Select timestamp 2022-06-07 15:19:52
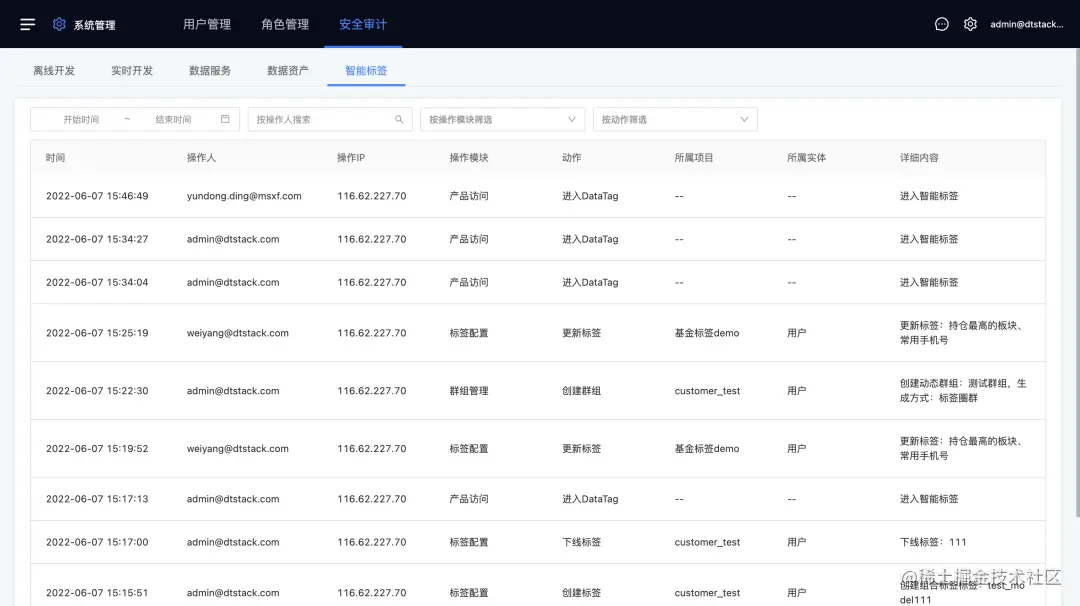 pos(97,448)
